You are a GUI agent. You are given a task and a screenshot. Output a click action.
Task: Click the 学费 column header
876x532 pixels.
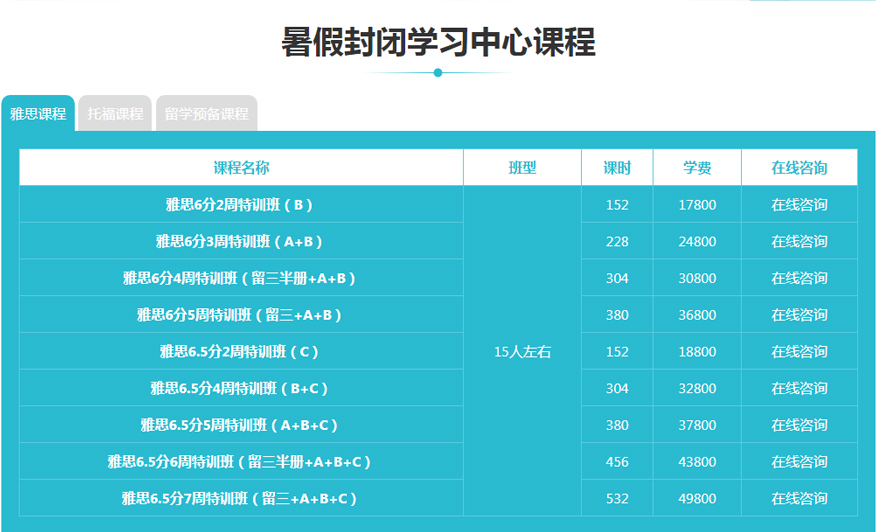pos(697,168)
